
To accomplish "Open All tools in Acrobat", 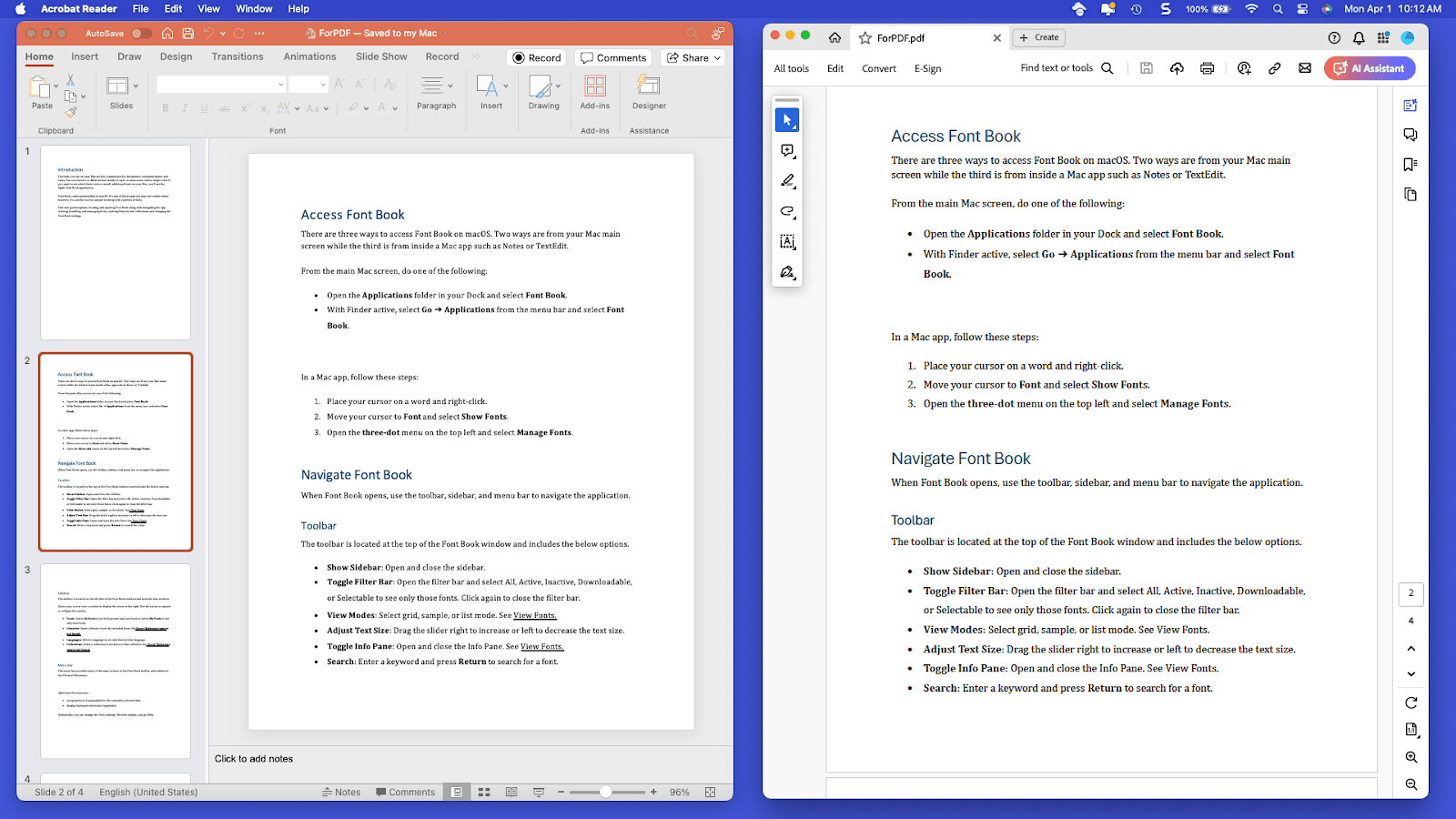I will (x=791, y=68).
